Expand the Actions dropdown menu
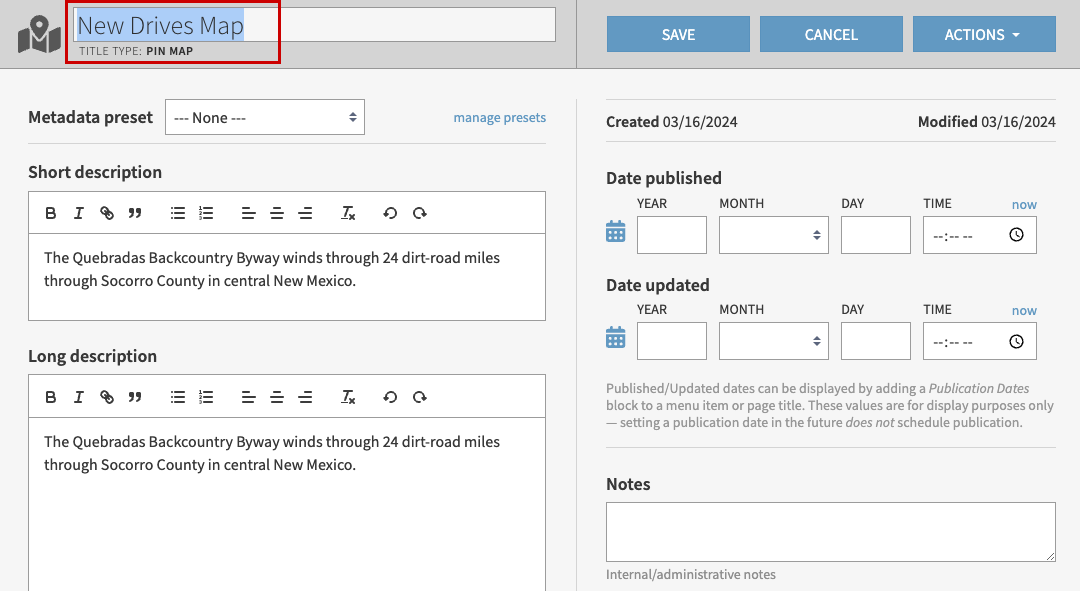The width and height of the screenshot is (1080, 591). [983, 34]
